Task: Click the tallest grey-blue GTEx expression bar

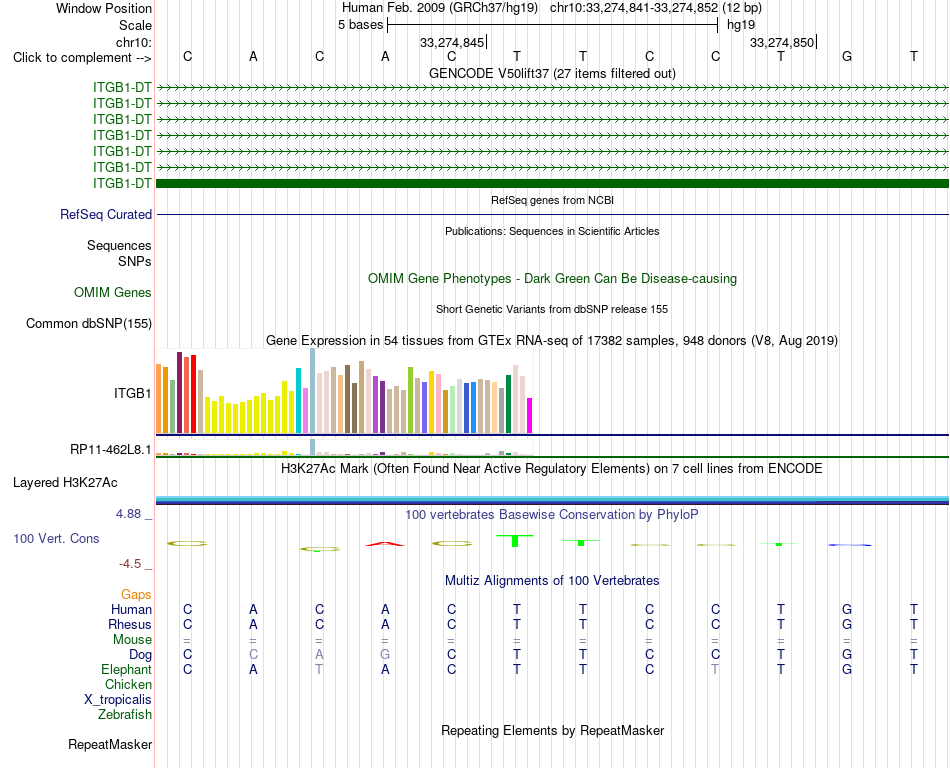Action: (x=313, y=391)
